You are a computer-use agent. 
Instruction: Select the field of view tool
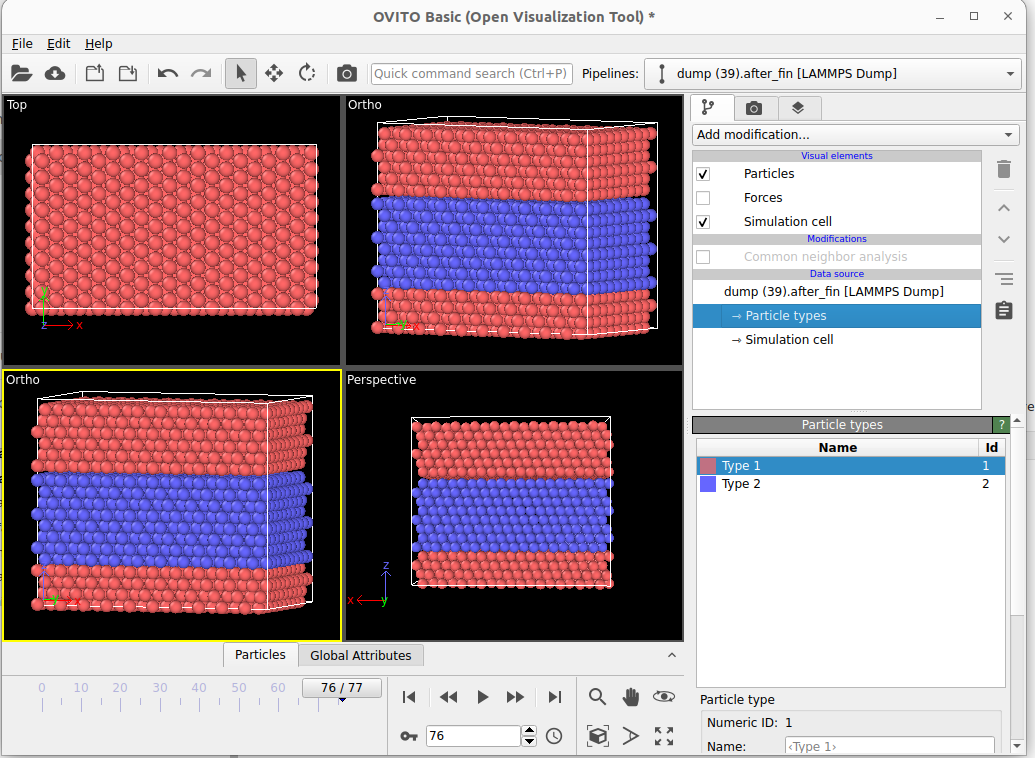tap(630, 736)
